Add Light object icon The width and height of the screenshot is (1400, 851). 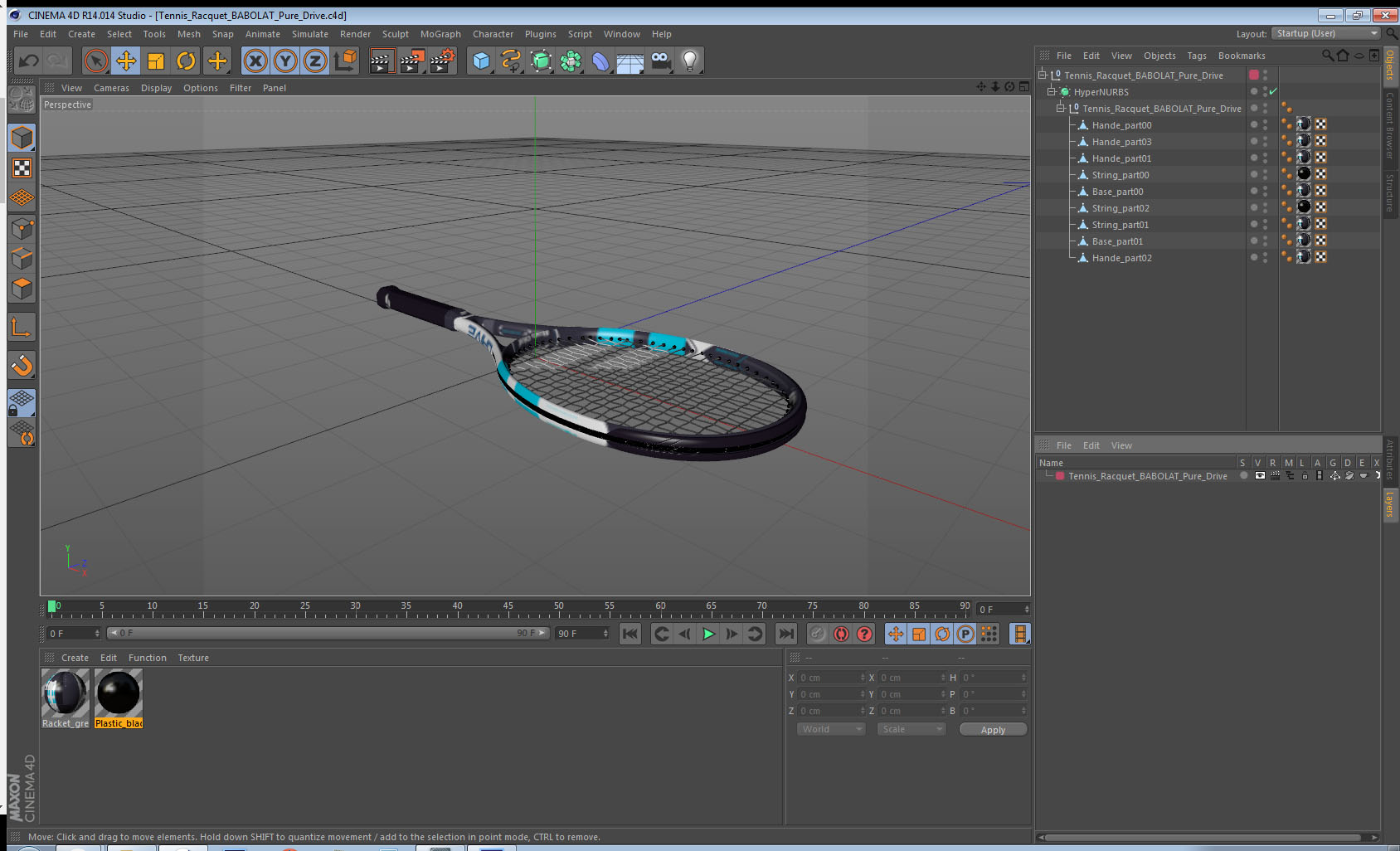[x=690, y=61]
